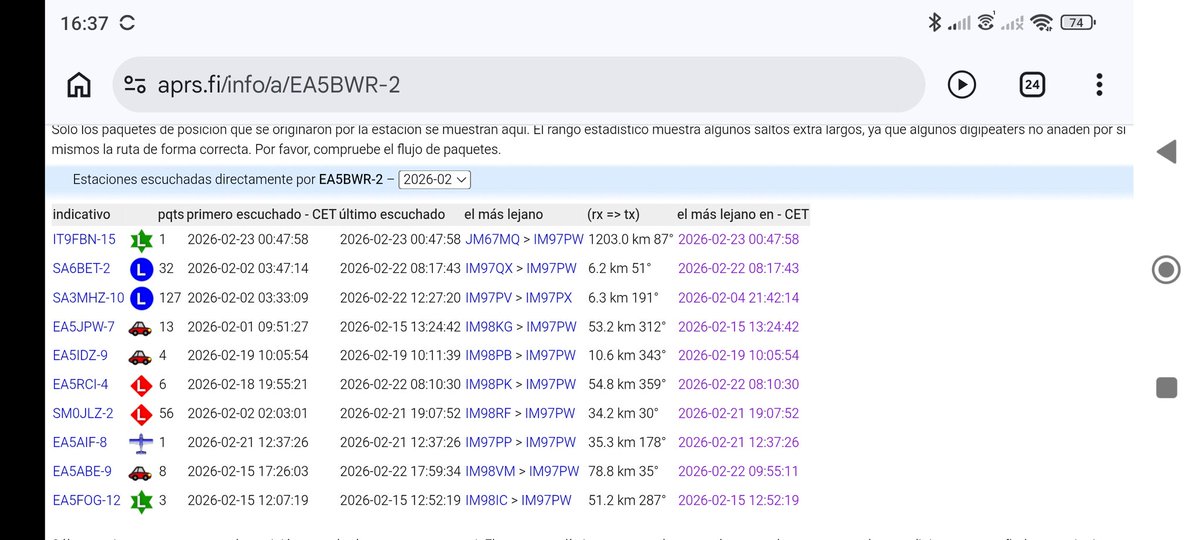Click the 'último escuchado' column header
1200x540 pixels.
point(393,214)
